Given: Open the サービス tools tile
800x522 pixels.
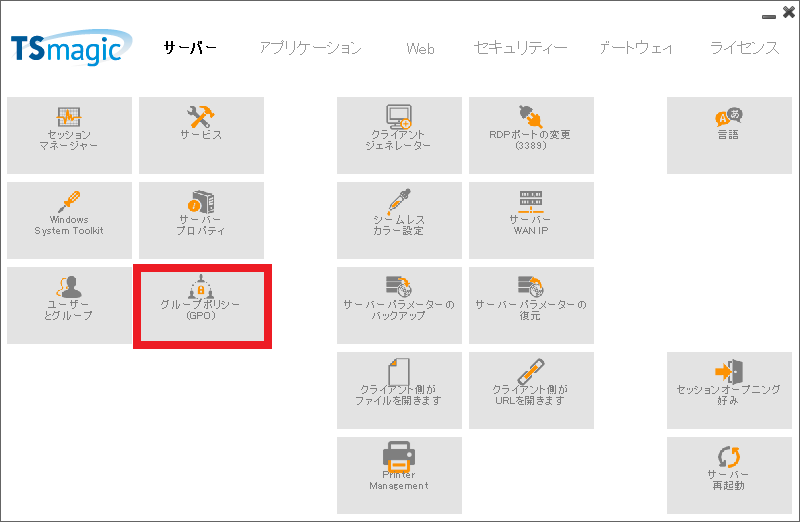Looking at the screenshot, I should [x=201, y=135].
